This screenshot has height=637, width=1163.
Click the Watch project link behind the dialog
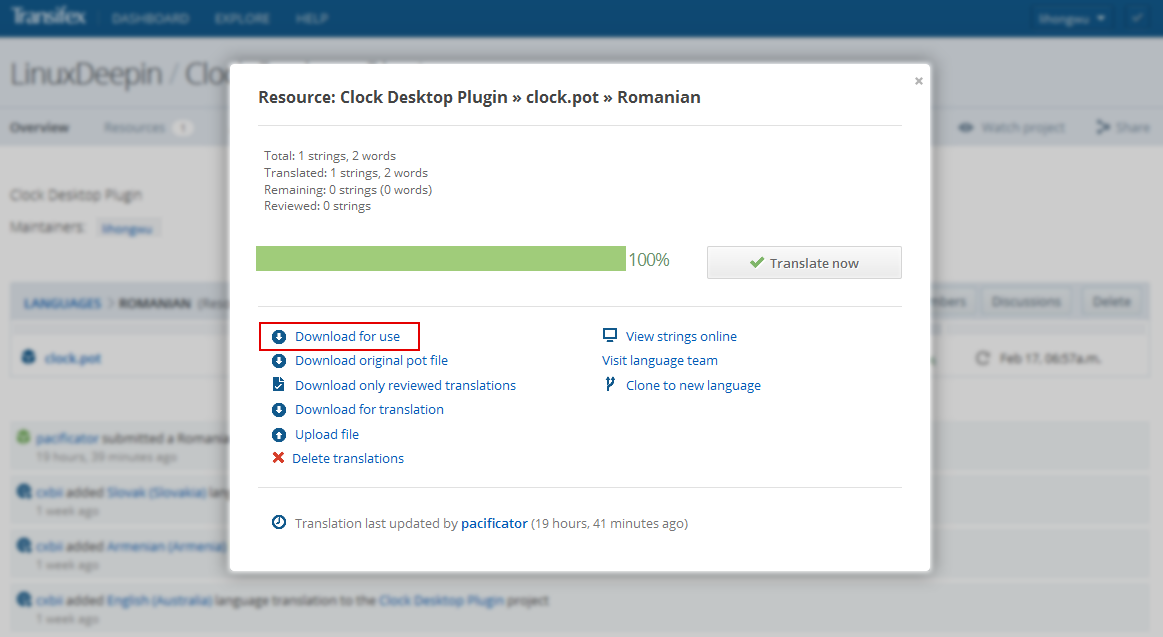(1012, 128)
